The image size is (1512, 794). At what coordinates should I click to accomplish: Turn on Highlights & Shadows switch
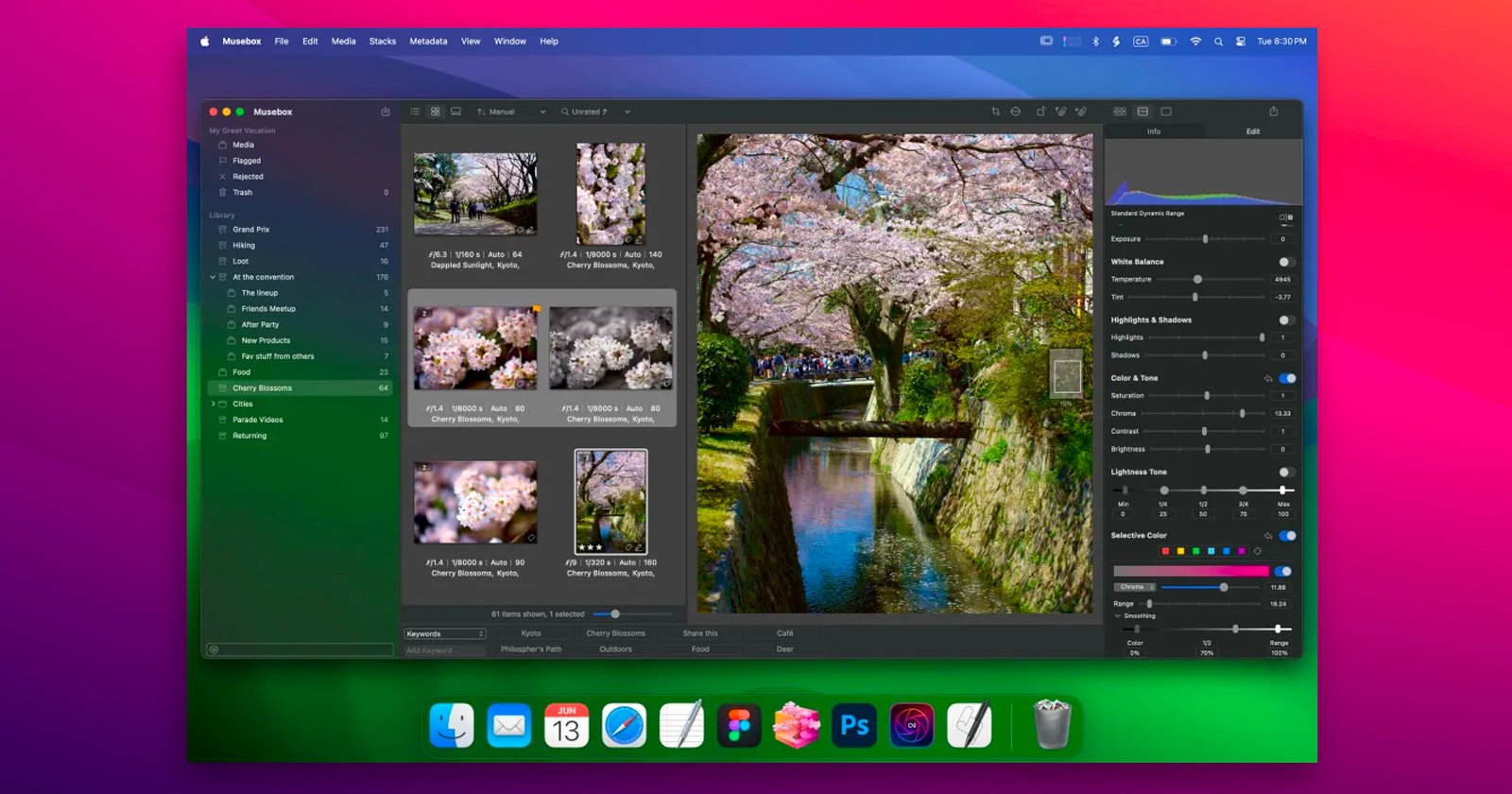pyautogui.click(x=1285, y=320)
